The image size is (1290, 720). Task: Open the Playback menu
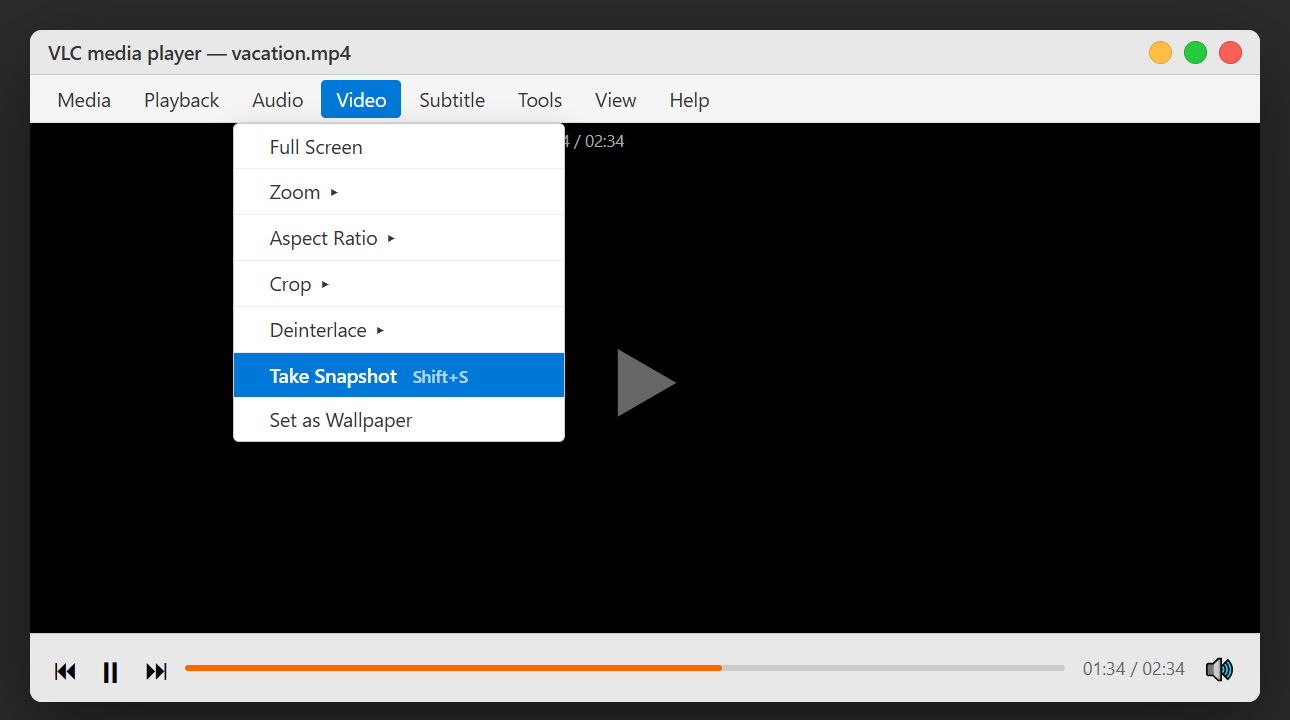(x=182, y=100)
